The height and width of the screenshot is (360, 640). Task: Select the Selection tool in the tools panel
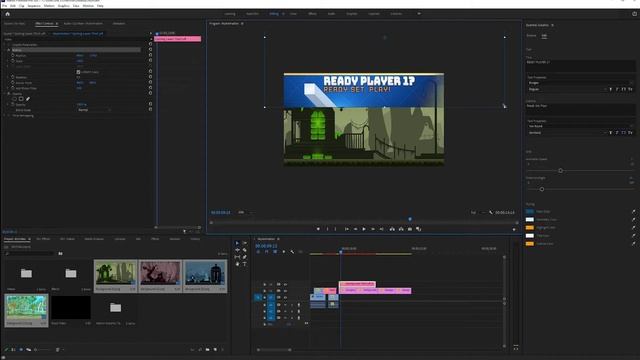point(237,243)
